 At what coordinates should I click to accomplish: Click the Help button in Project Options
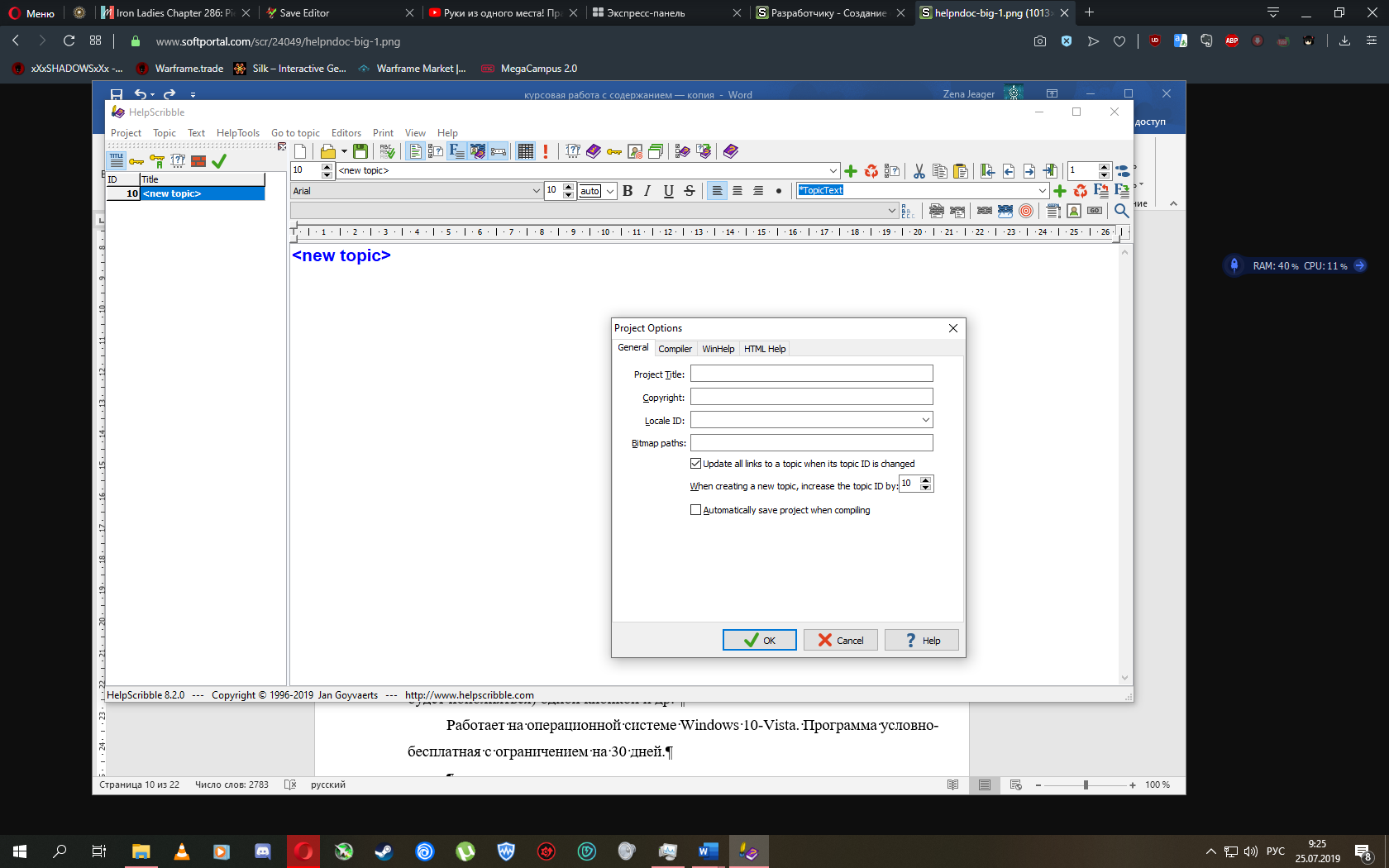pos(922,640)
